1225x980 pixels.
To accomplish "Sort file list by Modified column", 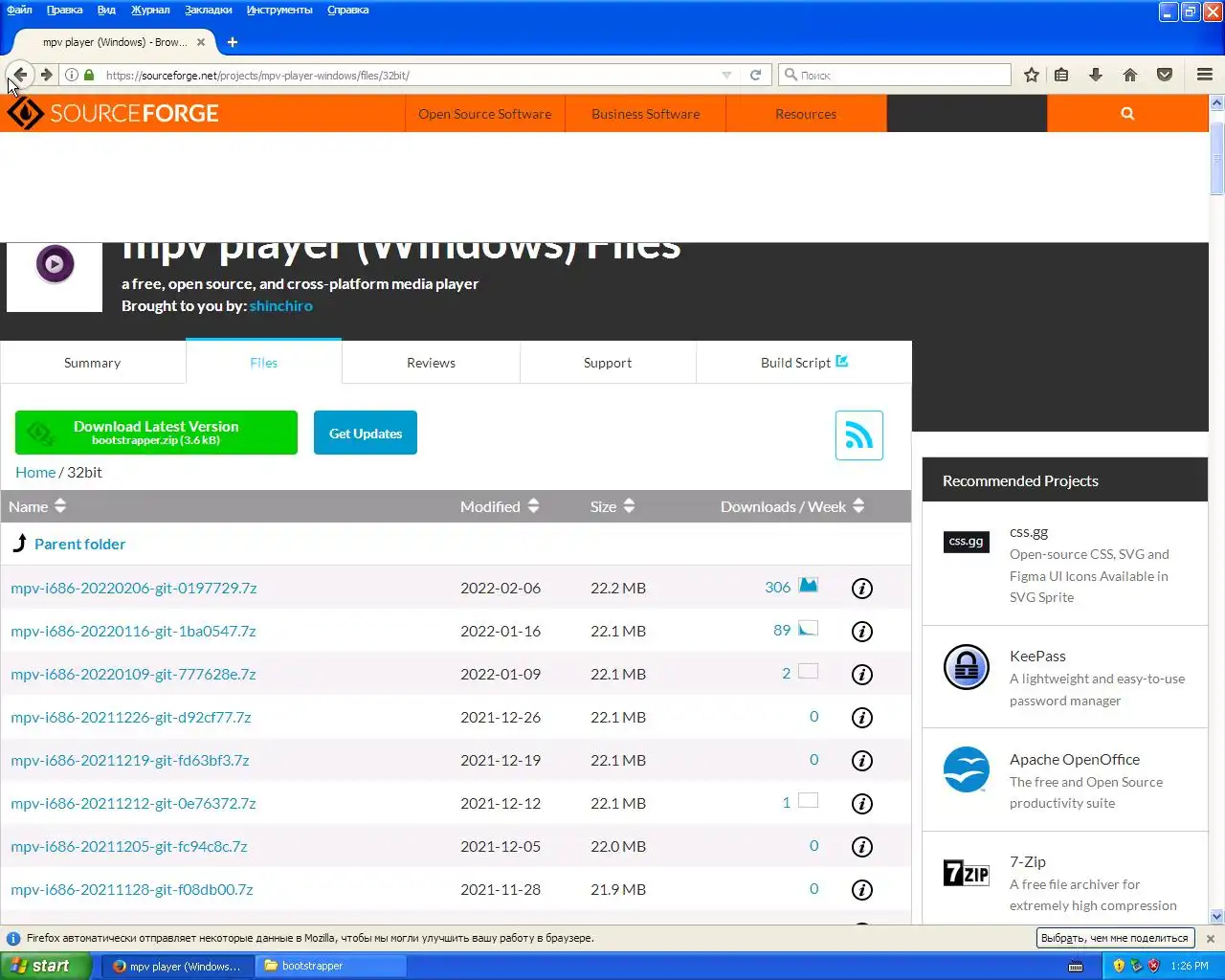I will (500, 506).
